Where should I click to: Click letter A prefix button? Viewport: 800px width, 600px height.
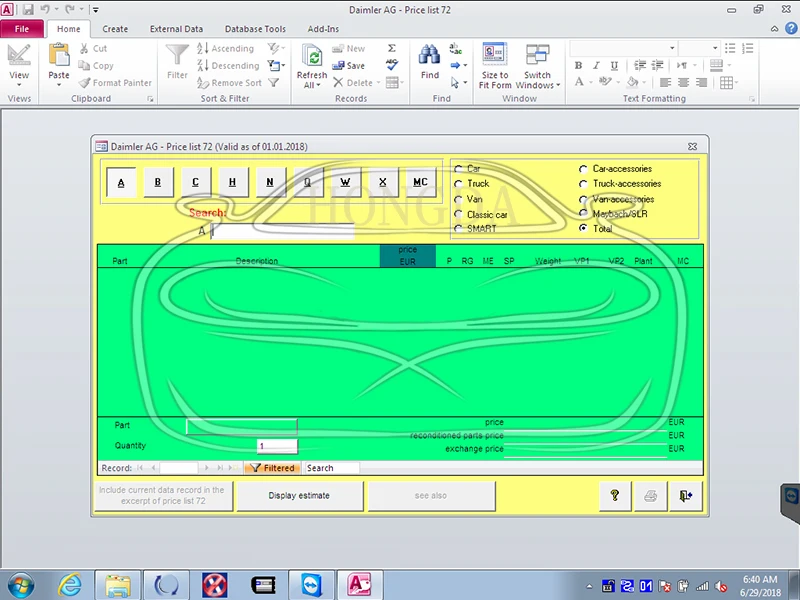coord(121,182)
